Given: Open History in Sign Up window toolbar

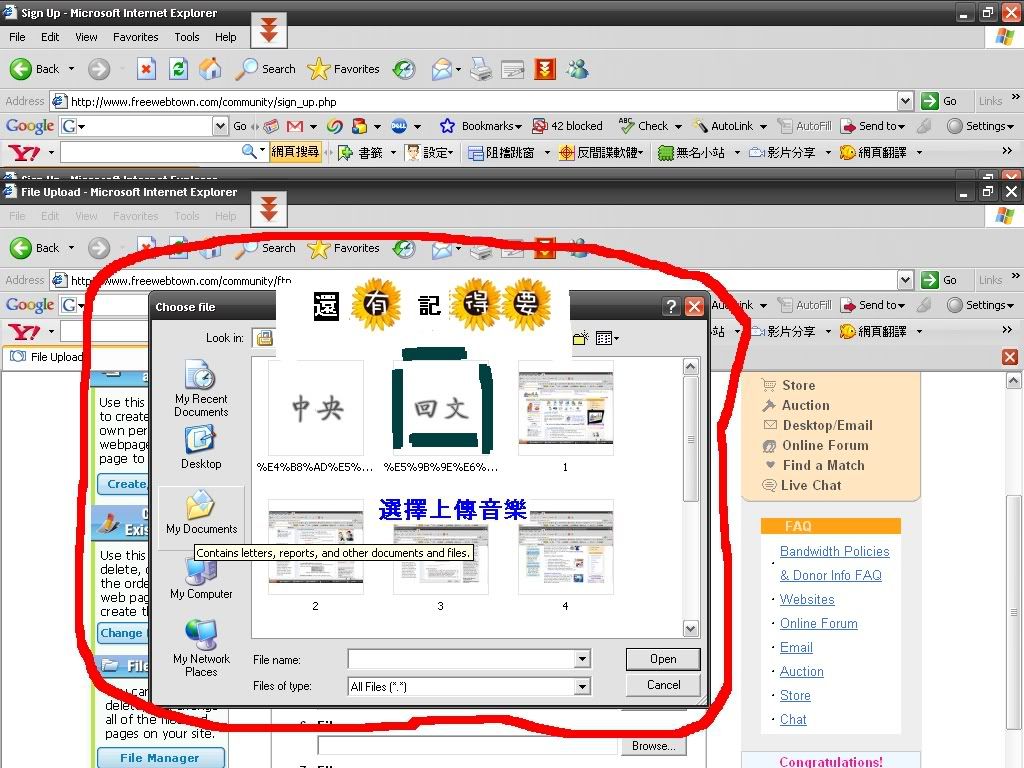Looking at the screenshot, I should 404,69.
